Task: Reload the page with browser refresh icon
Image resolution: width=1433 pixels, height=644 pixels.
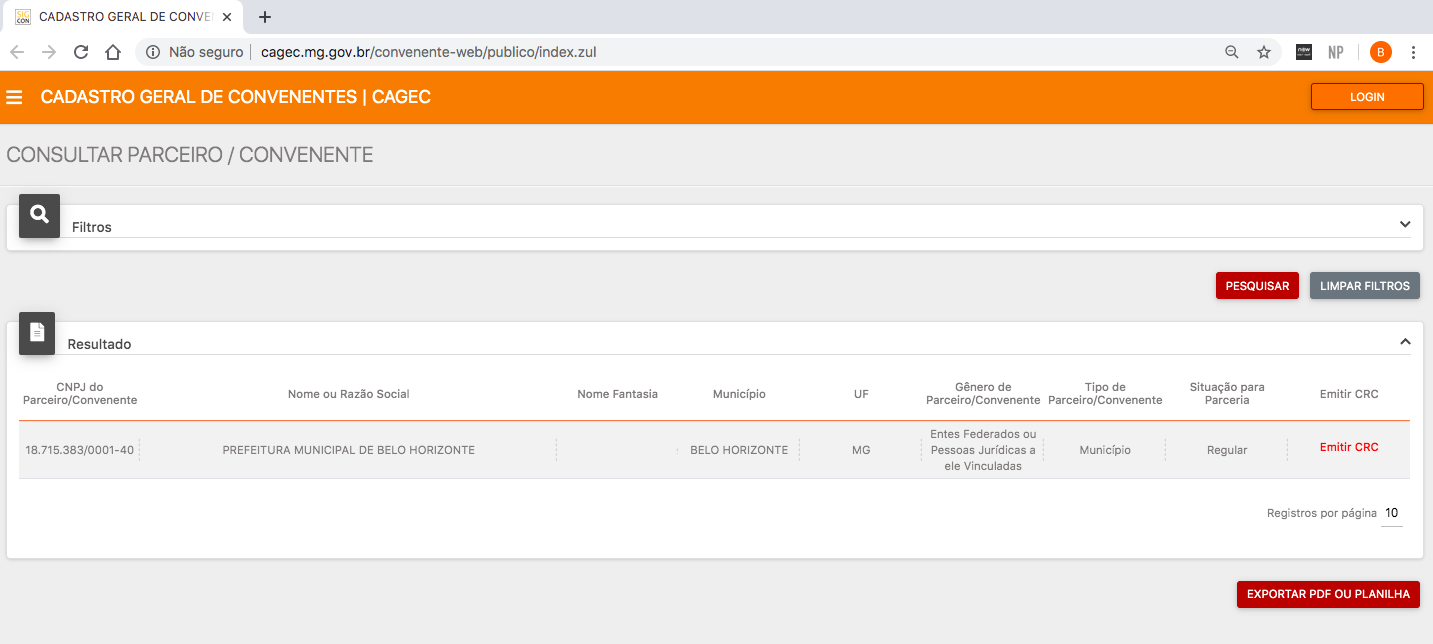Action: [81, 52]
